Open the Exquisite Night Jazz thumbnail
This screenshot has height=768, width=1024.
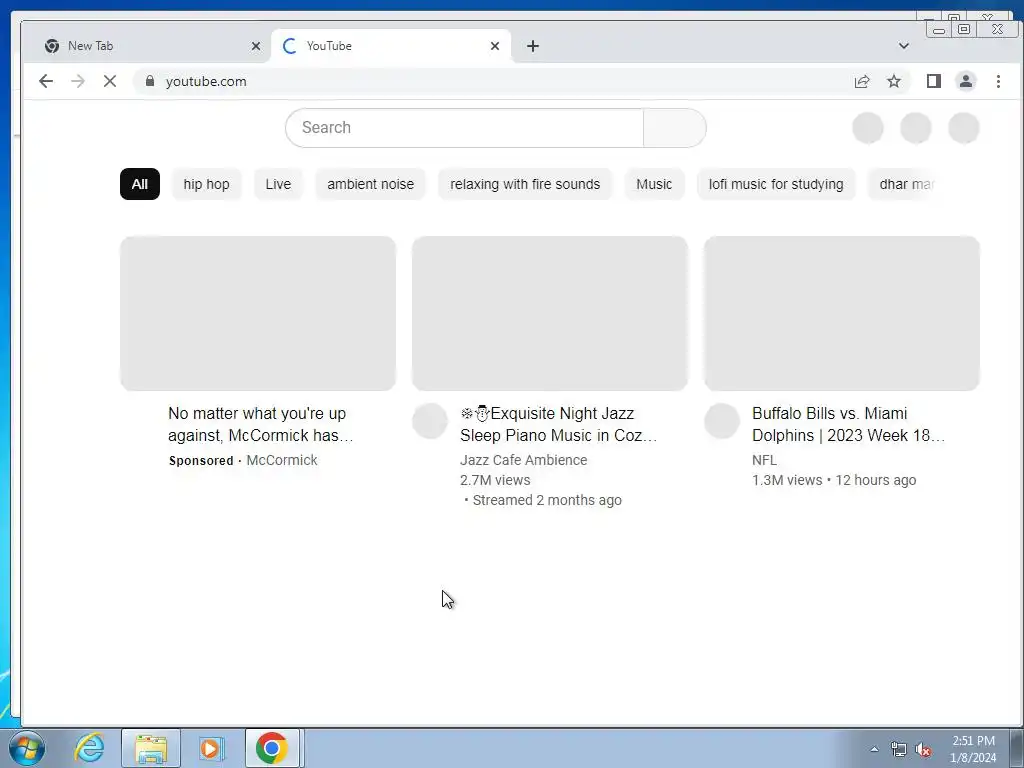[x=550, y=313]
